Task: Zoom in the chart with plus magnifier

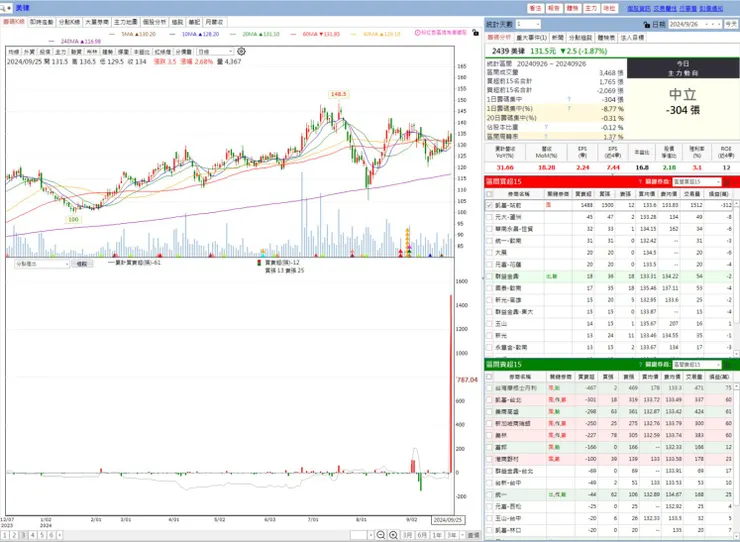Action: pos(393,535)
